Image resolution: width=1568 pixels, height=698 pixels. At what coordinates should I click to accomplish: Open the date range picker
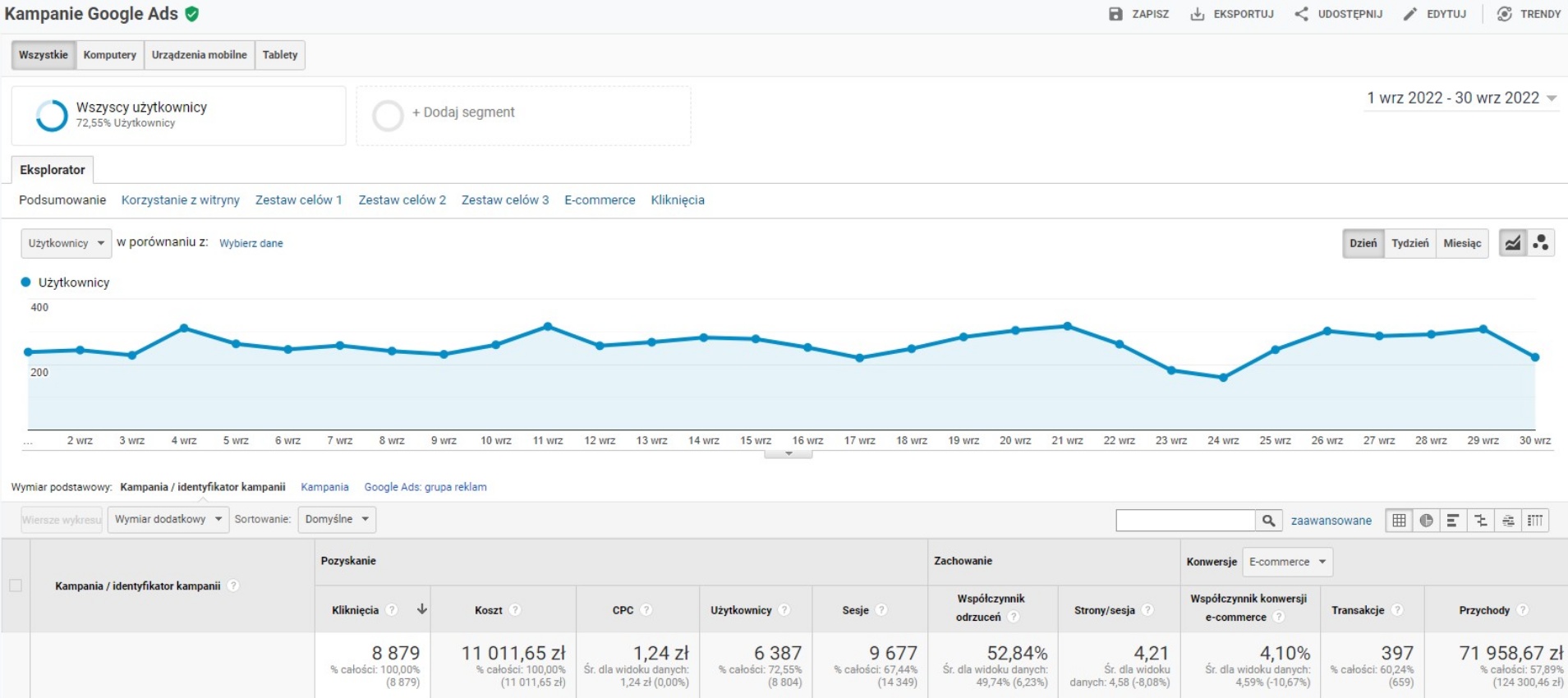(x=1460, y=99)
